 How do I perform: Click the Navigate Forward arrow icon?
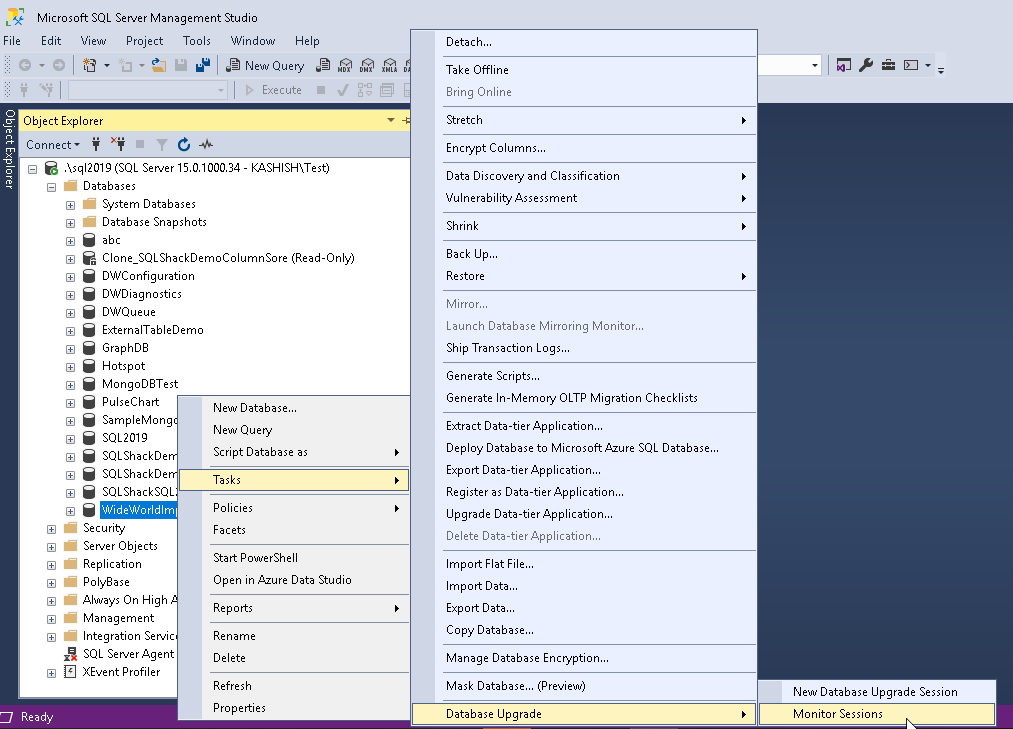click(x=59, y=65)
